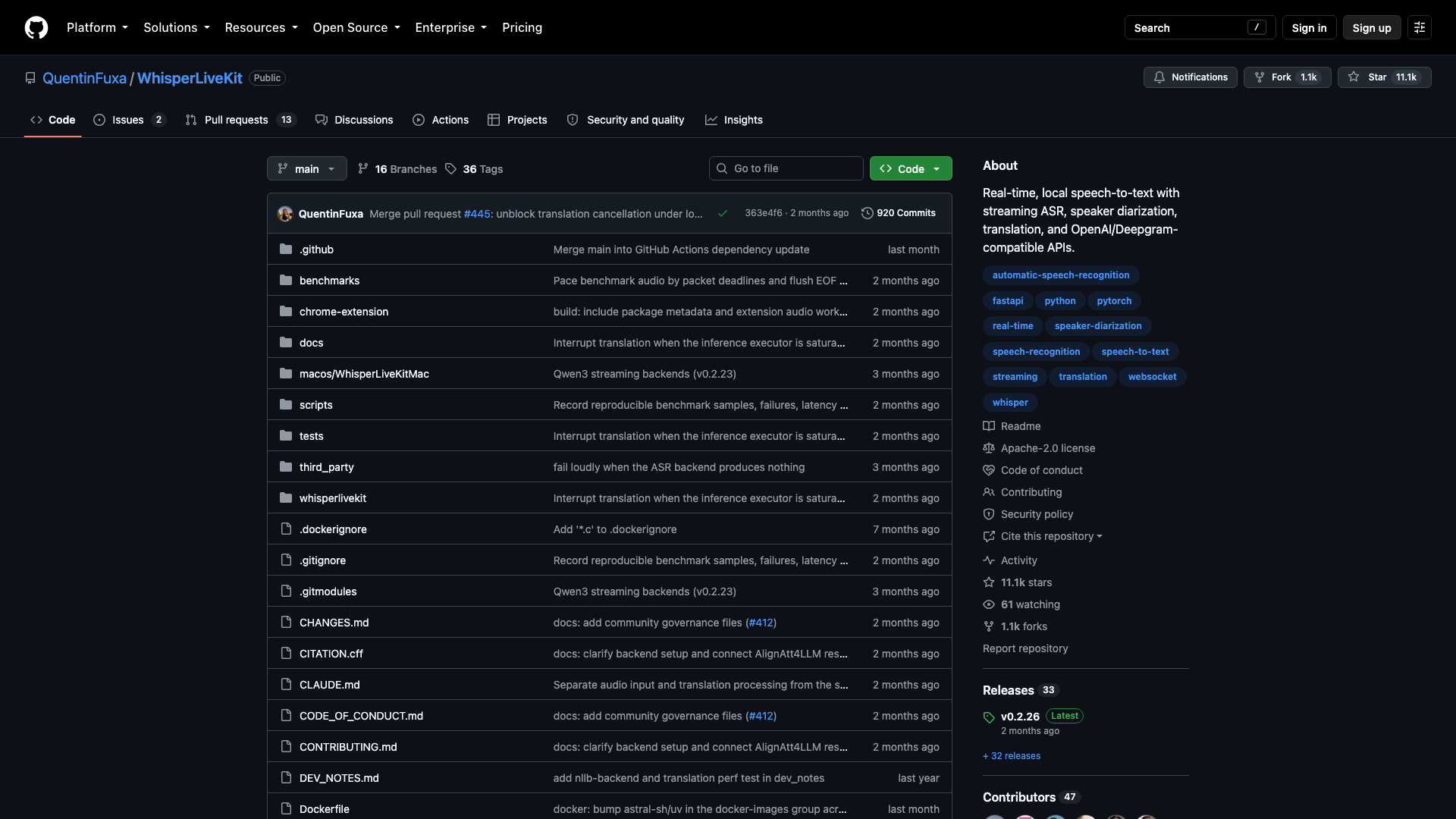Open the Report repository link
Screen dimensions: 1456x819
(1025, 648)
